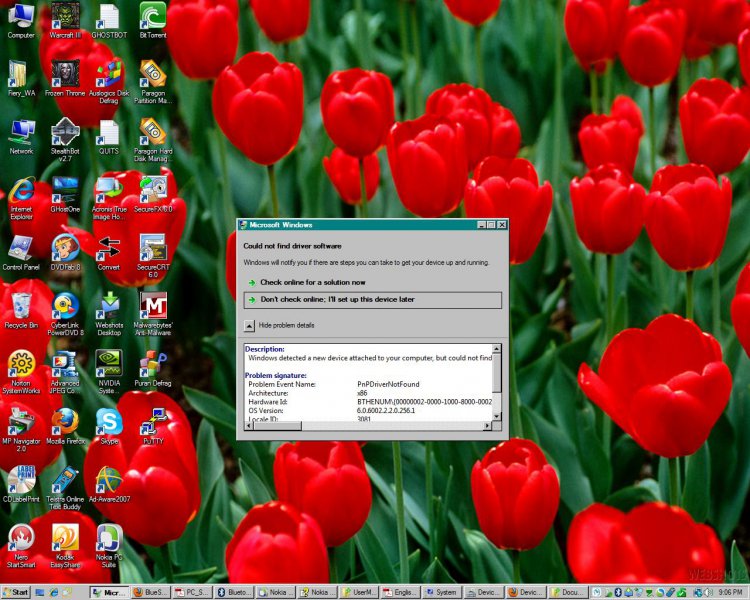The height and width of the screenshot is (600, 750).
Task: Switch to the BlueS... taskbar window
Action: 151,592
